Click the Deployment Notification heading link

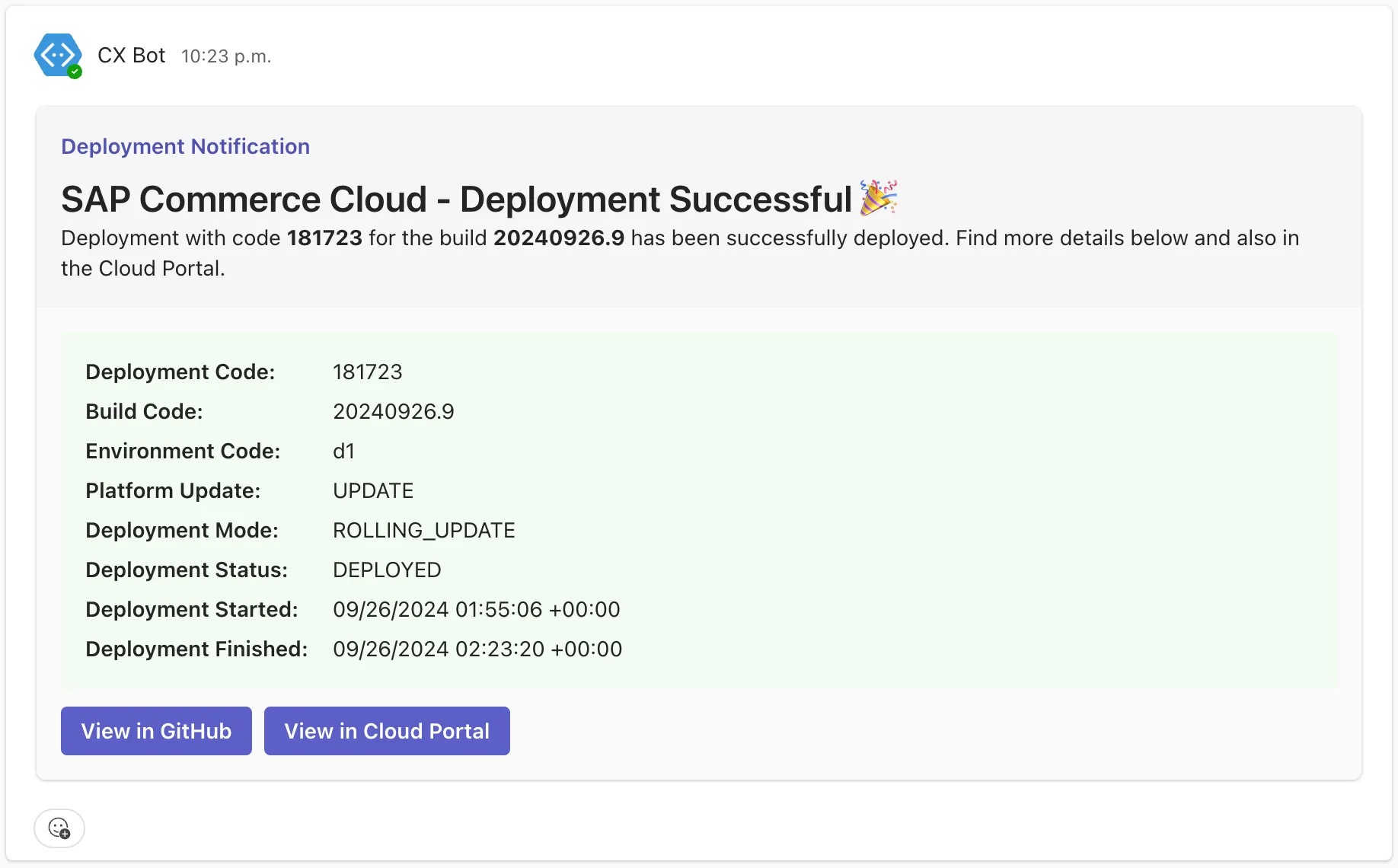pyautogui.click(x=185, y=146)
